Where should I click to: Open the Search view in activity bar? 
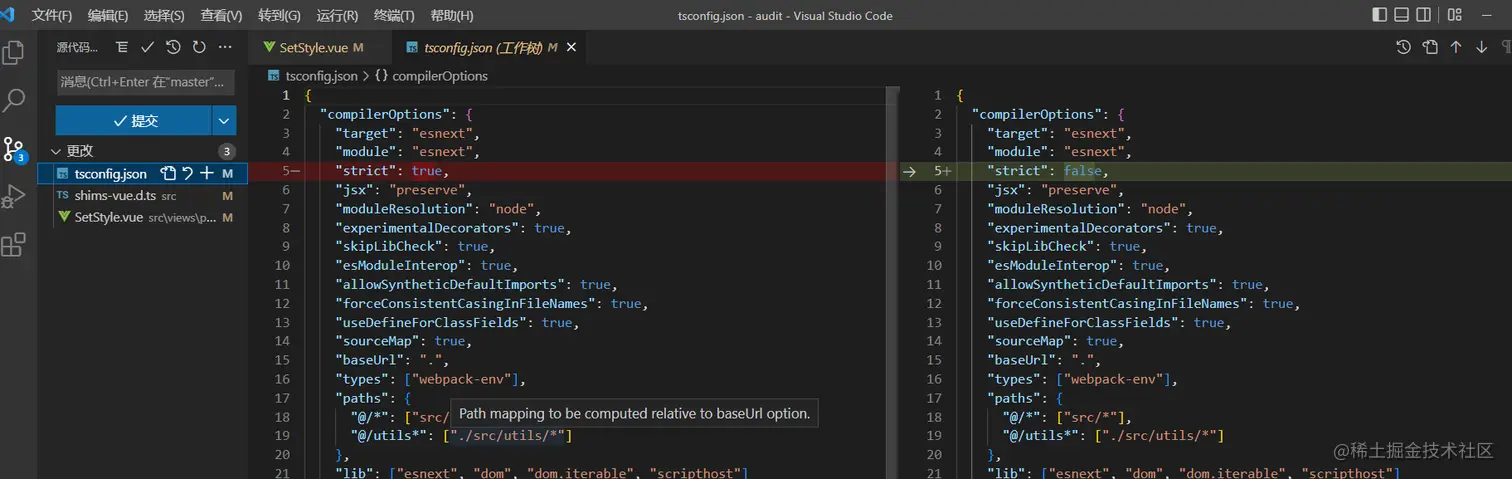tap(14, 100)
